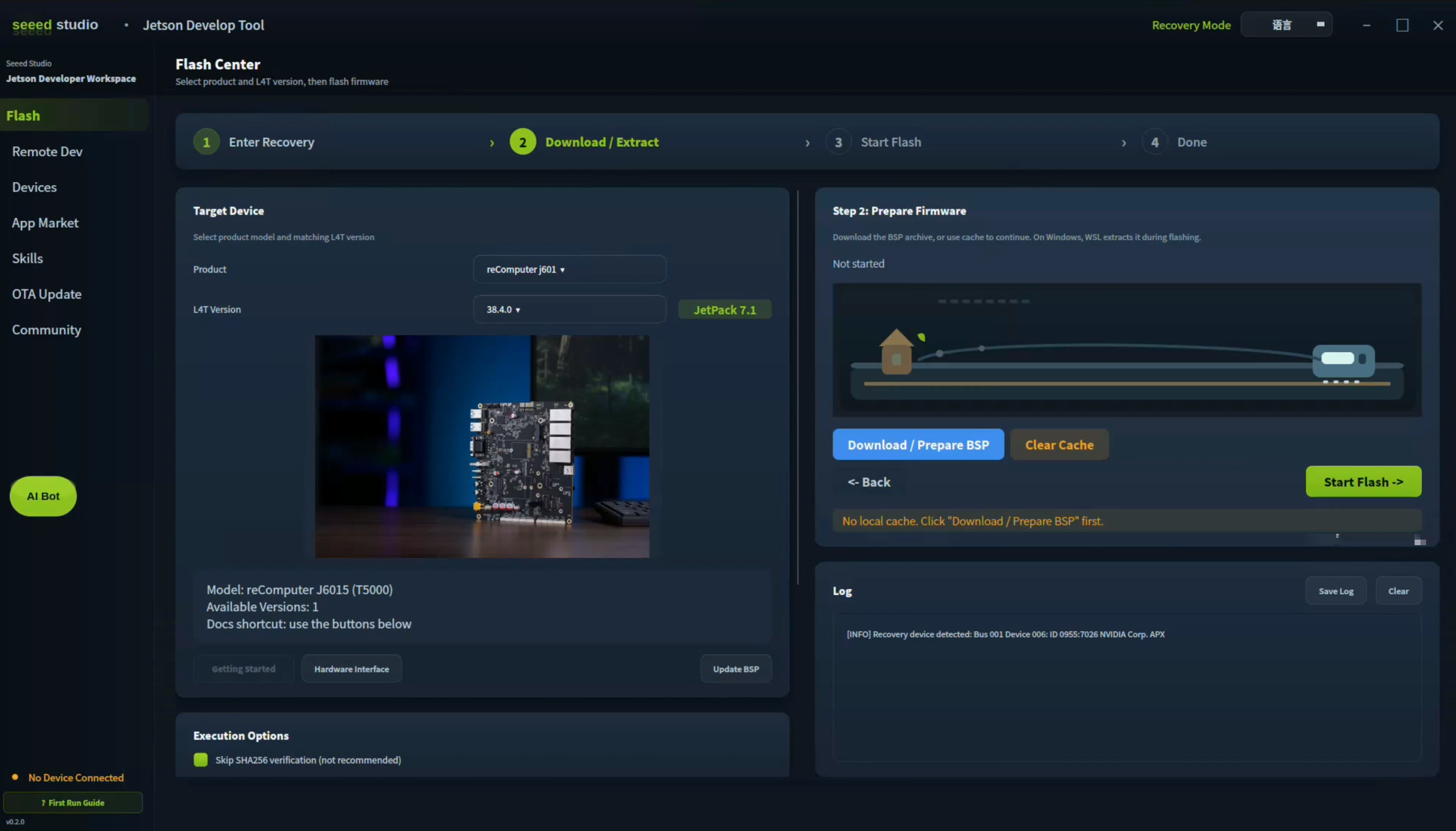Close the Jetson Develop Tool window

click(x=1438, y=25)
